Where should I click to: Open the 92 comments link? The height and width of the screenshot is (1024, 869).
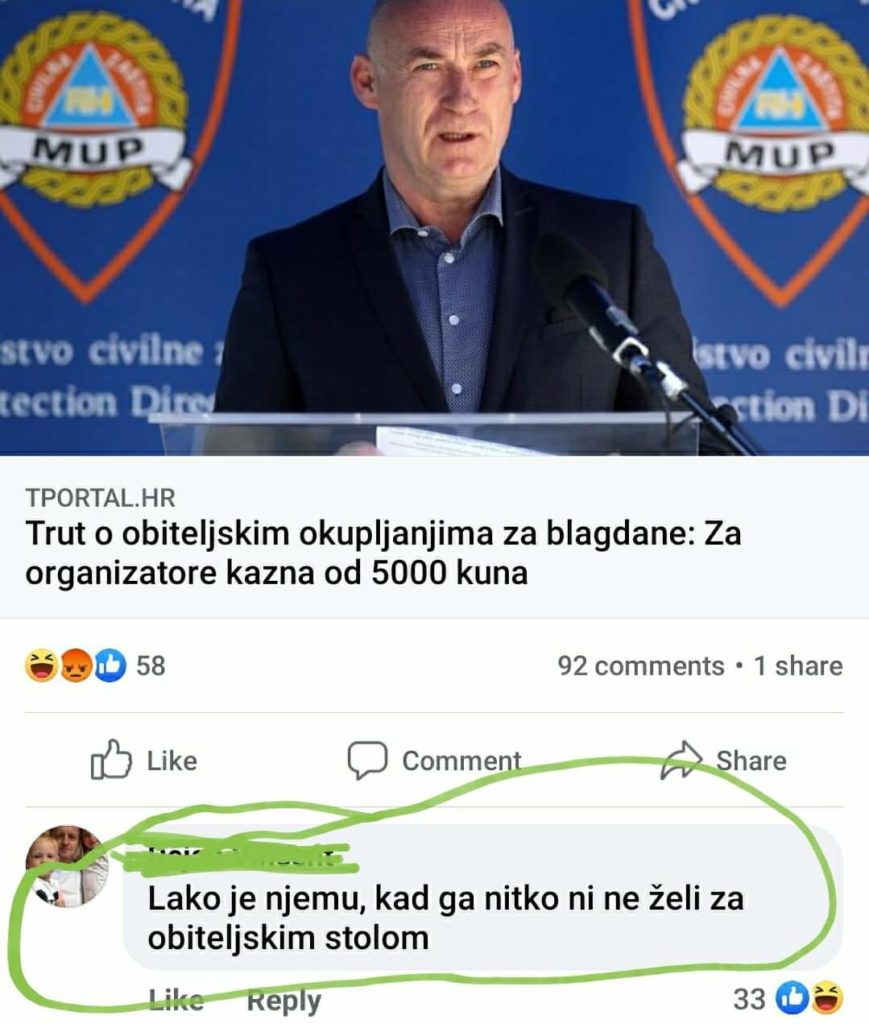click(640, 666)
